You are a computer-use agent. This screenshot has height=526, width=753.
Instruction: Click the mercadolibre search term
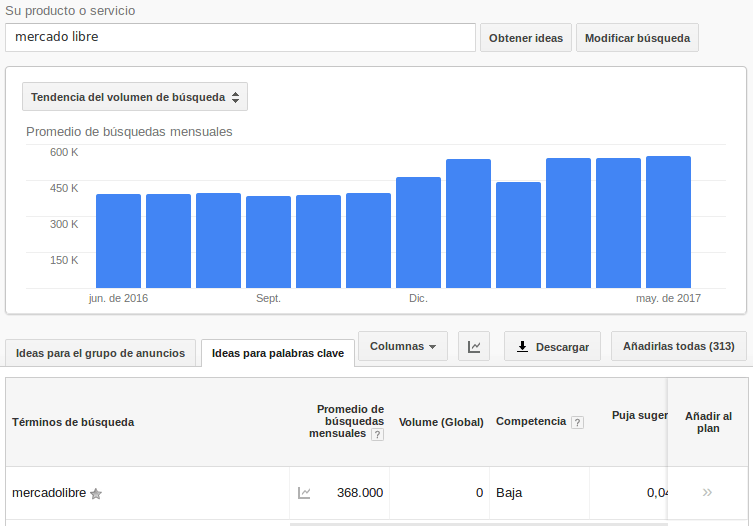click(49, 493)
